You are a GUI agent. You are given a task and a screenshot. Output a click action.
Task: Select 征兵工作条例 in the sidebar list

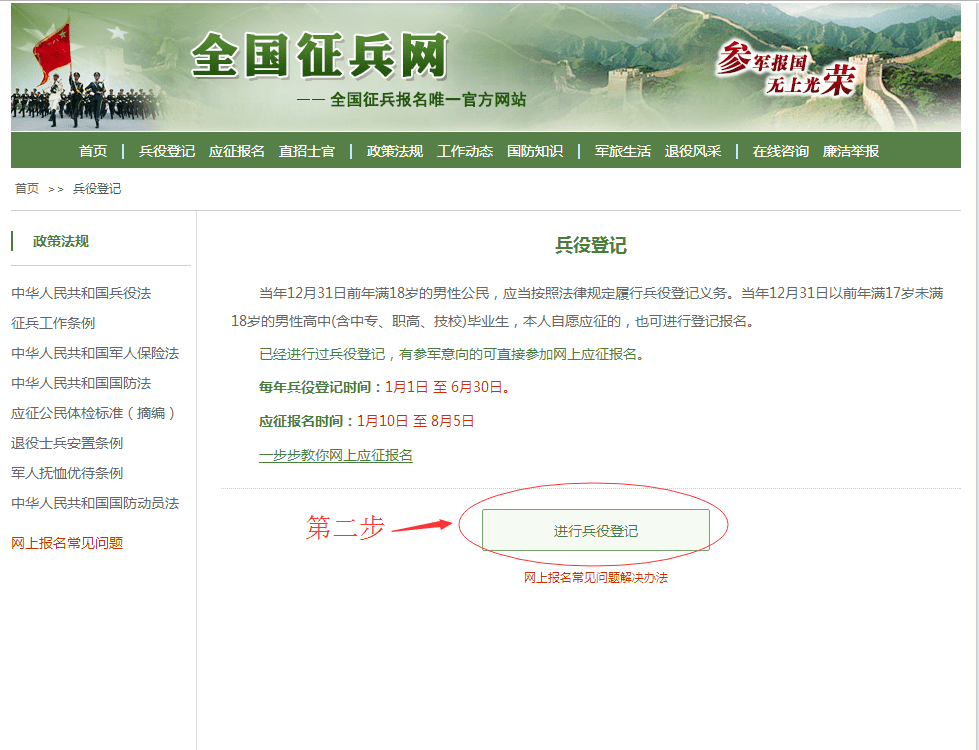(x=53, y=323)
